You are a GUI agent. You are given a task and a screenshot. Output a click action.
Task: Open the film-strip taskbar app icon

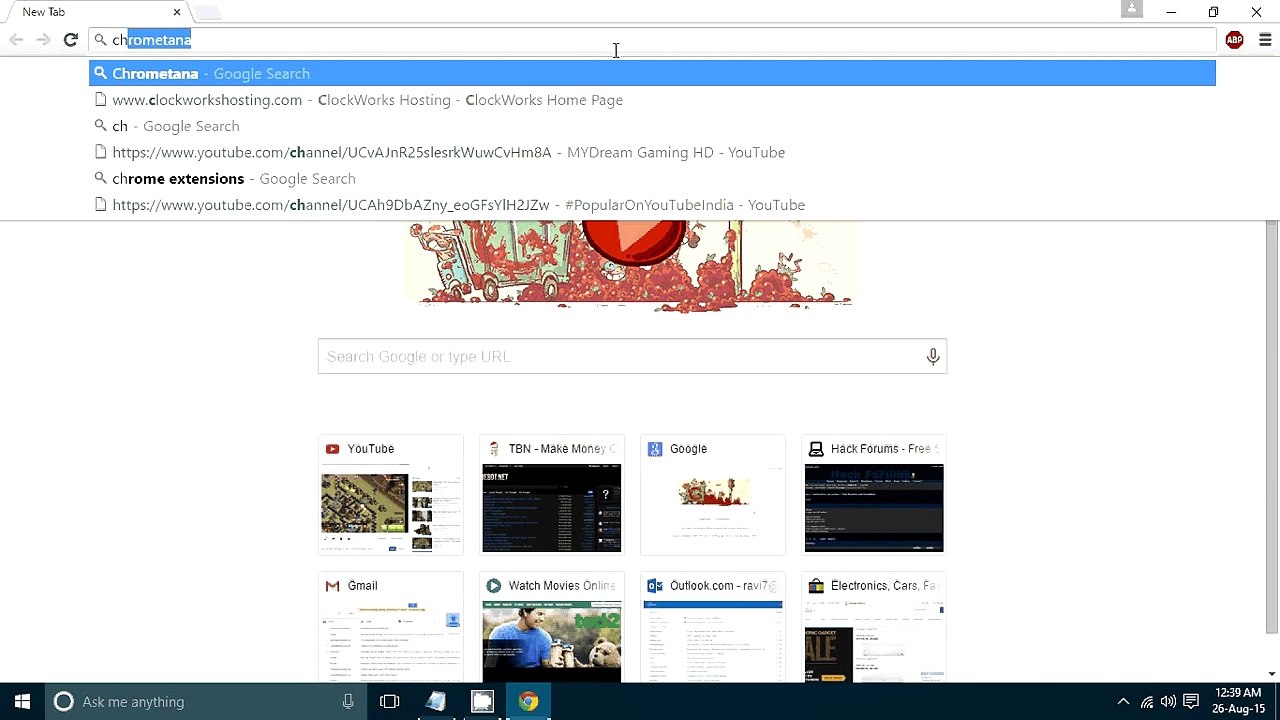[x=482, y=702]
